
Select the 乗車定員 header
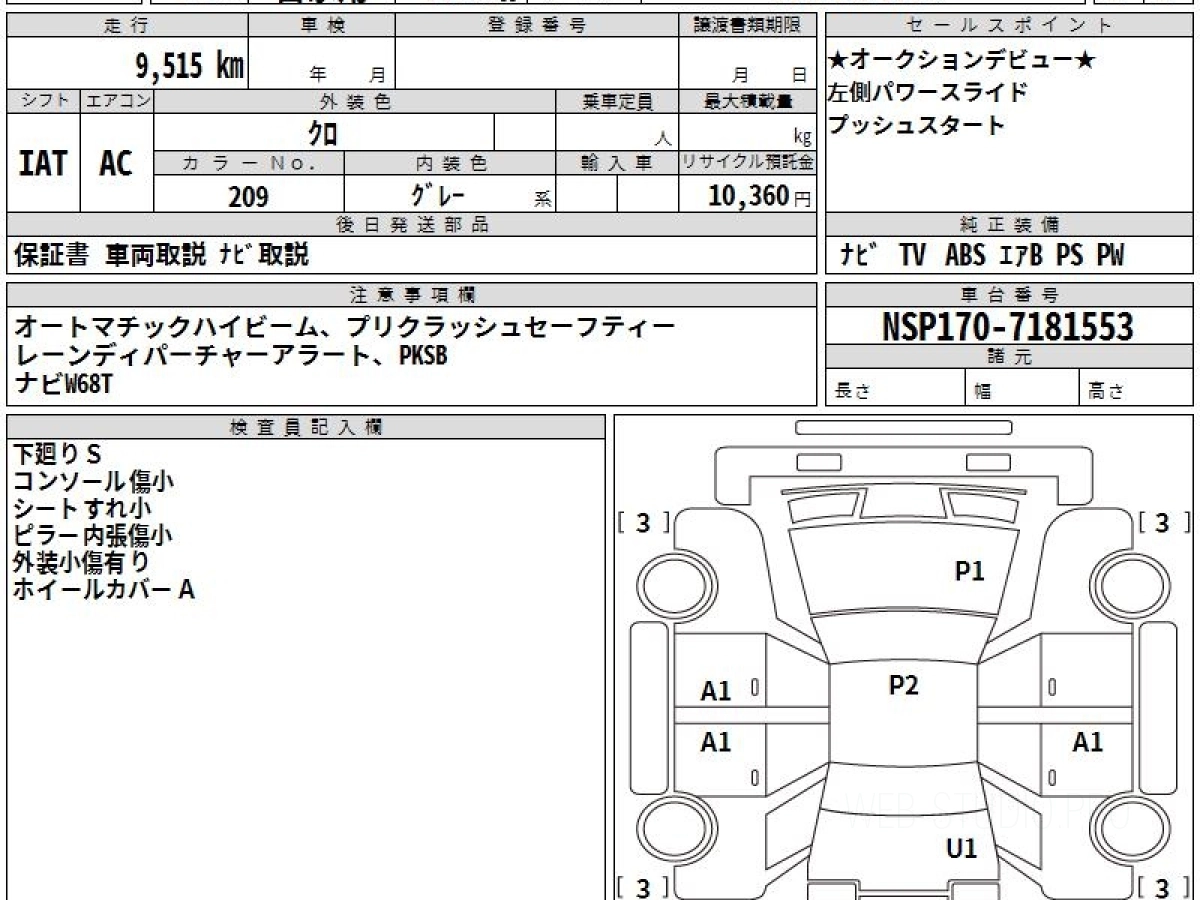pyautogui.click(x=617, y=101)
